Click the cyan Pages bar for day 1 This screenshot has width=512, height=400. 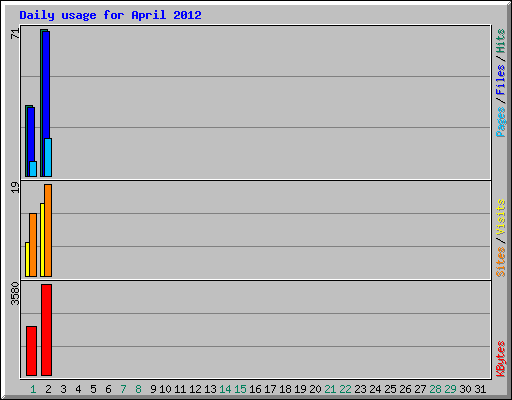(x=33, y=169)
